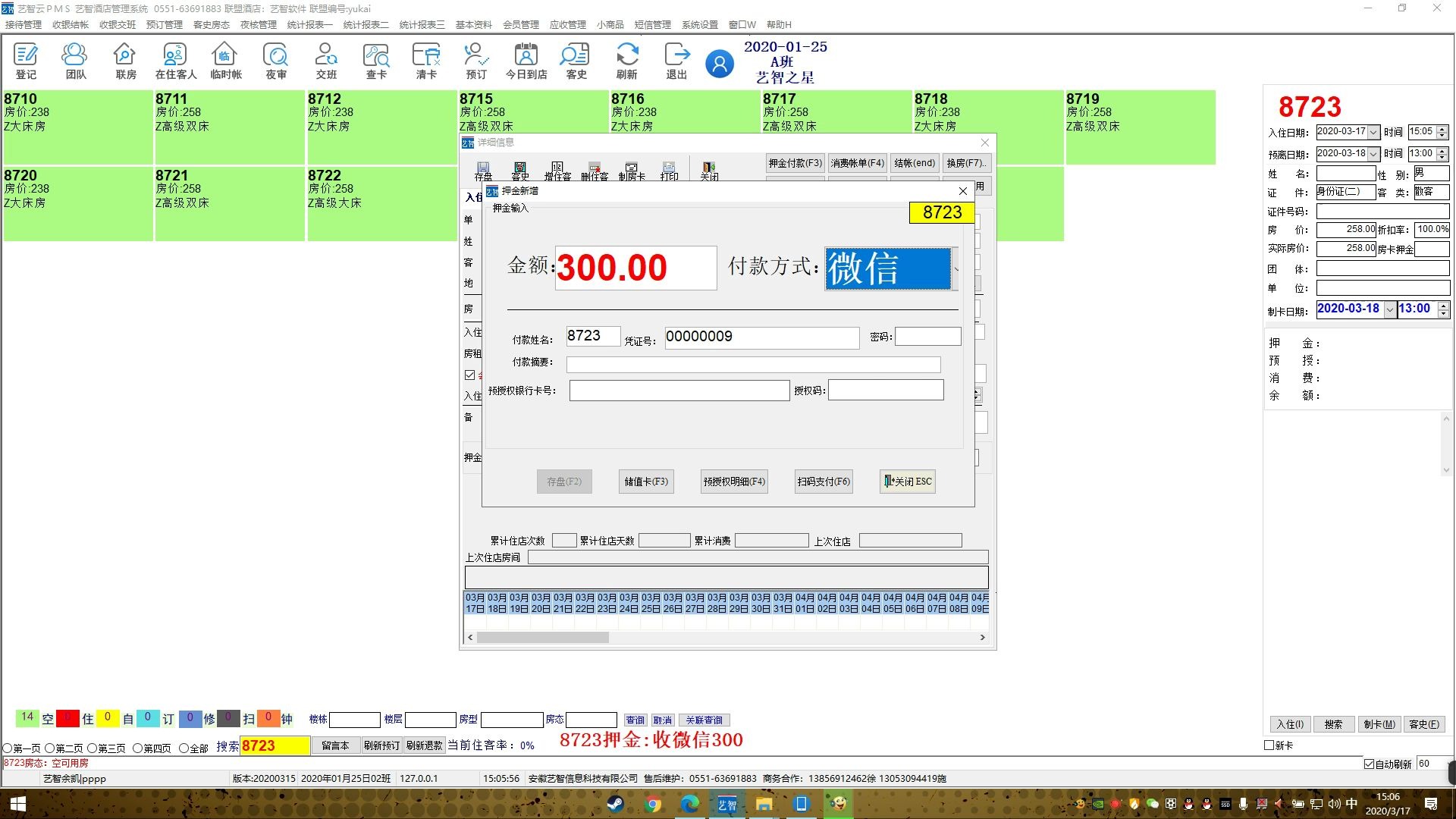Open the 临时帐 temporary account tool

pyautogui.click(x=225, y=61)
